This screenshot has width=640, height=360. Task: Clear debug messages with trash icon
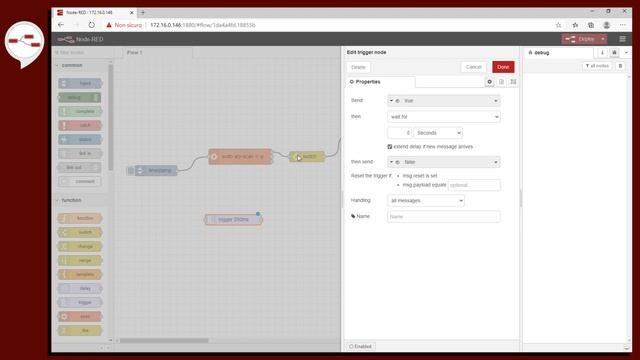pos(620,66)
